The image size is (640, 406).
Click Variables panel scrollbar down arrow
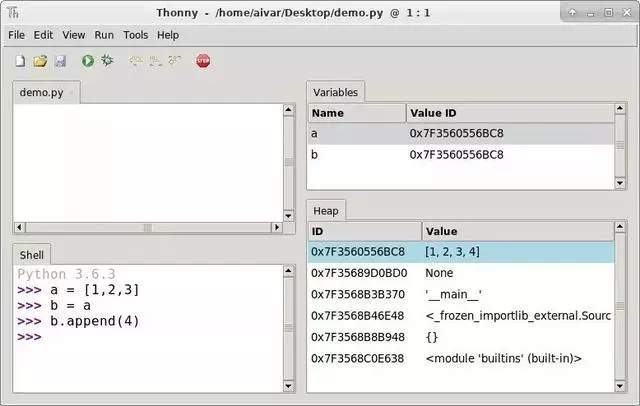coord(620,183)
